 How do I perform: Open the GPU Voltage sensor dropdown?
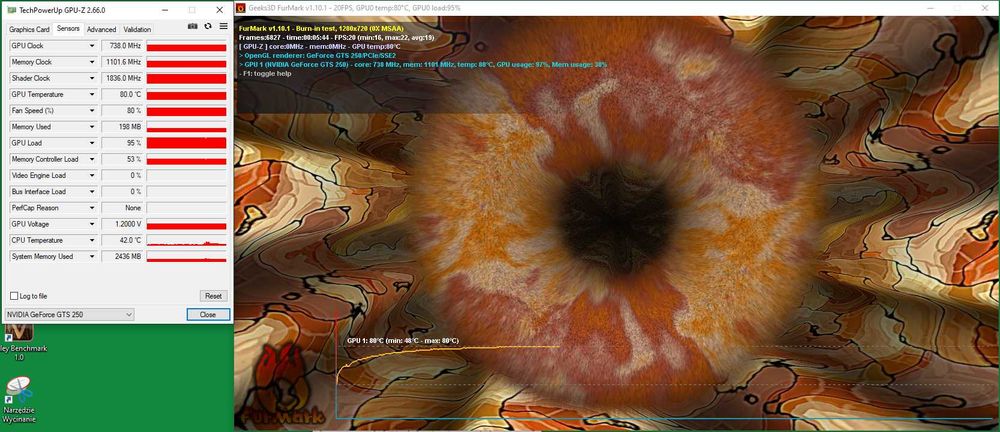(x=92, y=225)
